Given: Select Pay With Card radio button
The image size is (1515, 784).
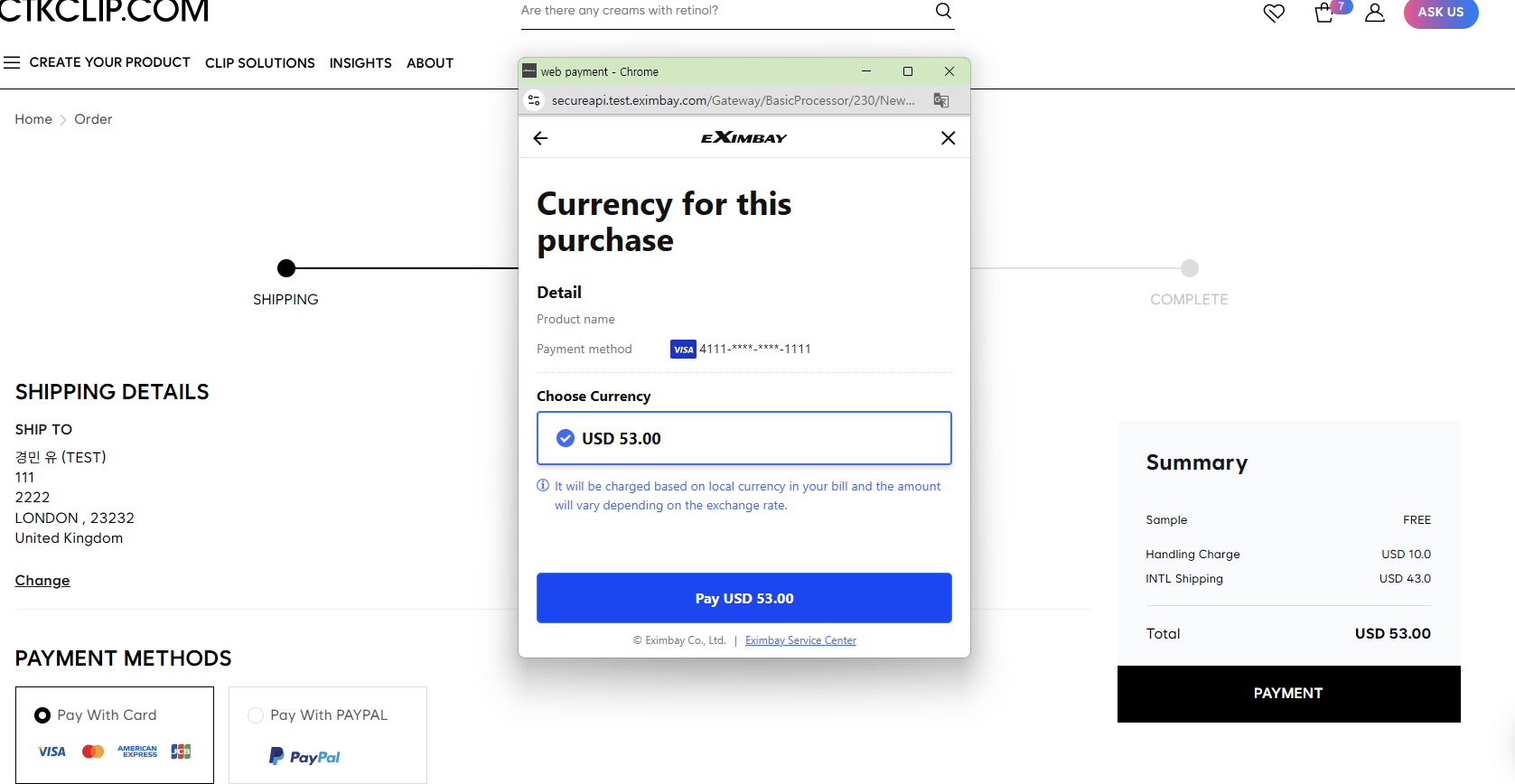Looking at the screenshot, I should coord(42,715).
